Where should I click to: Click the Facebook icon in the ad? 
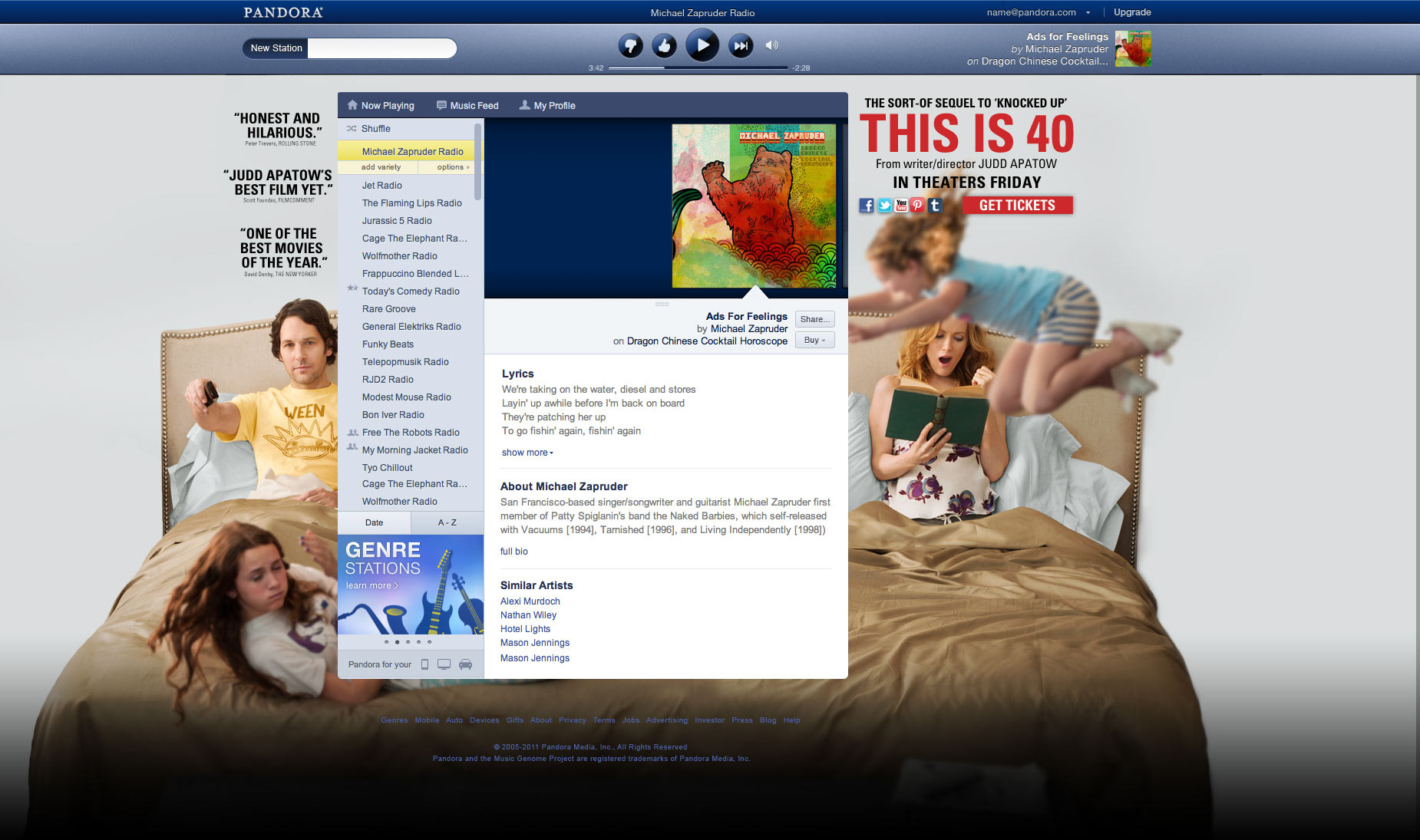867,206
